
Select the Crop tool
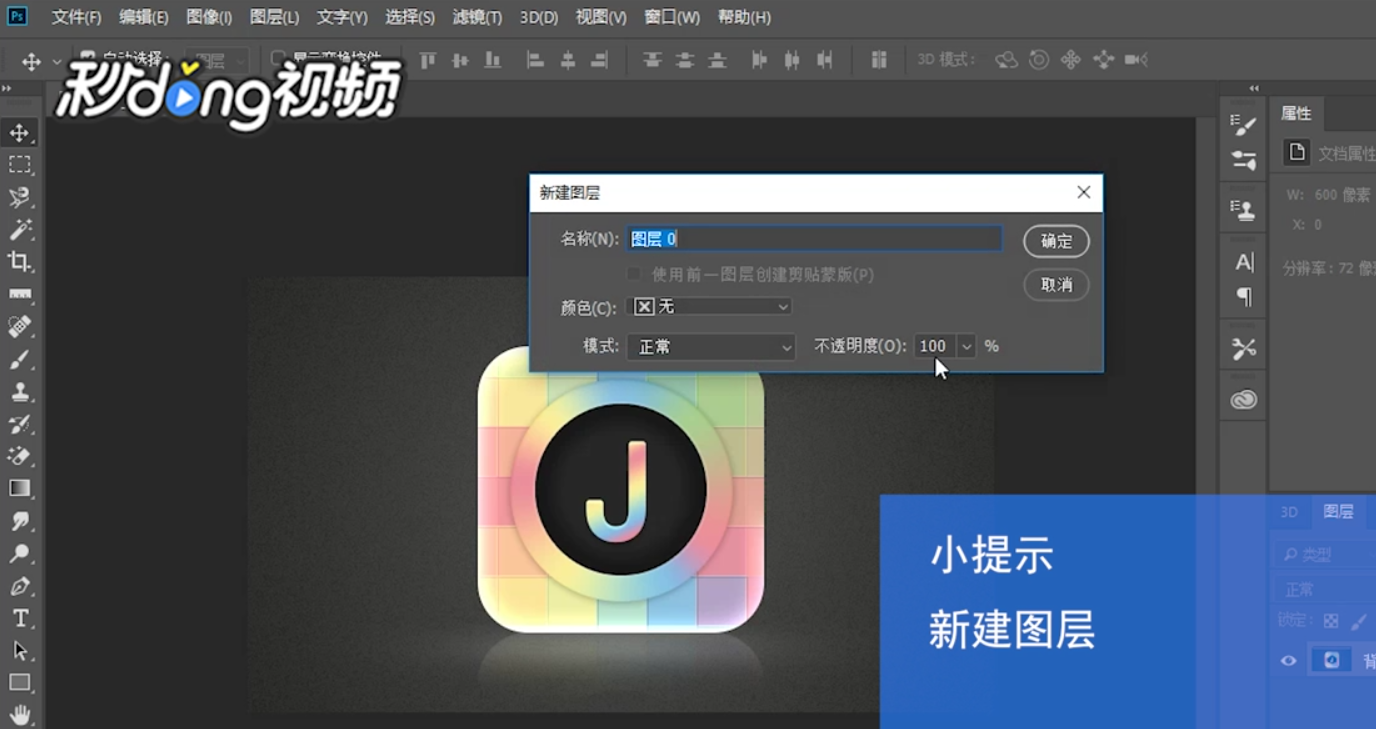coord(20,262)
